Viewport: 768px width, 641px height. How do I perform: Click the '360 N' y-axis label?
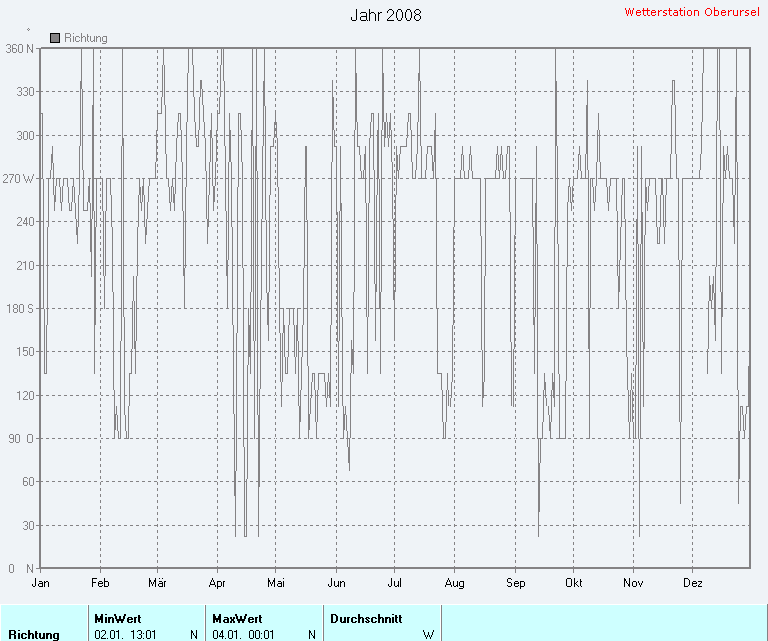tap(20, 48)
